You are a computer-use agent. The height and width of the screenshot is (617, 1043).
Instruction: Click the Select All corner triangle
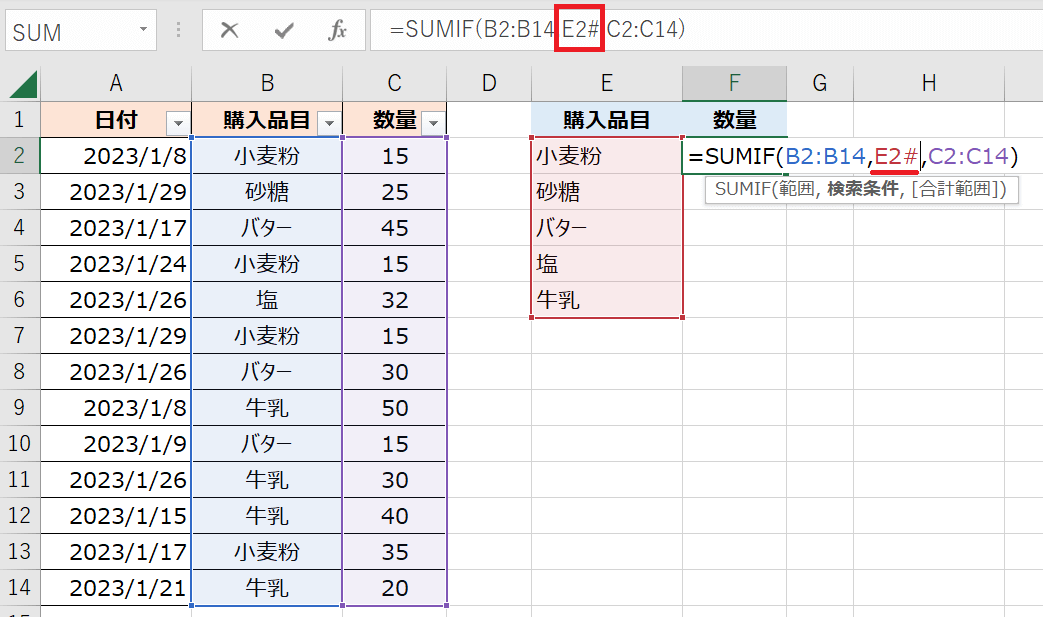click(x=22, y=84)
